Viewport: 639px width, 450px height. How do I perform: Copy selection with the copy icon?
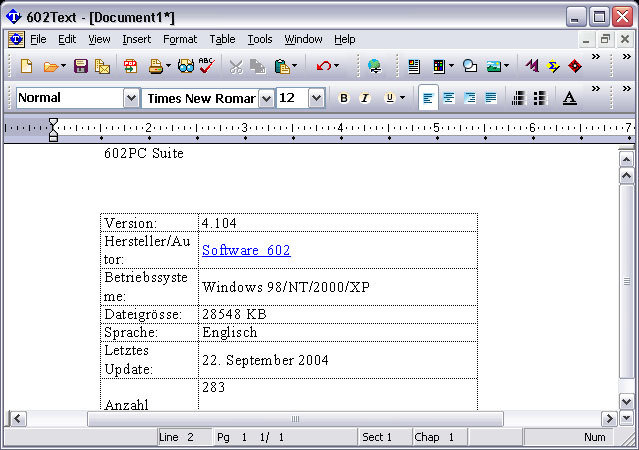click(x=258, y=66)
